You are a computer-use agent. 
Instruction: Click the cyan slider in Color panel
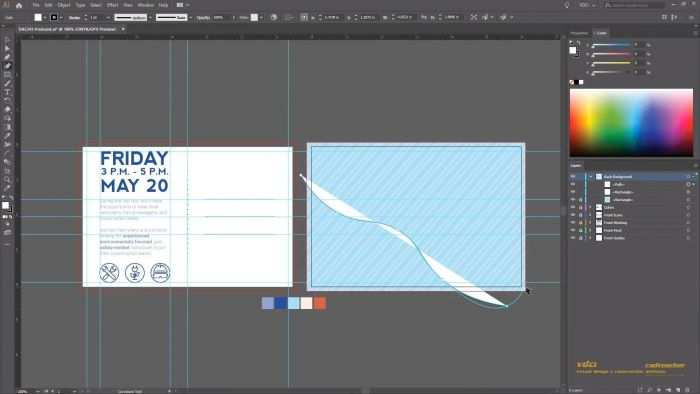[x=612, y=45]
